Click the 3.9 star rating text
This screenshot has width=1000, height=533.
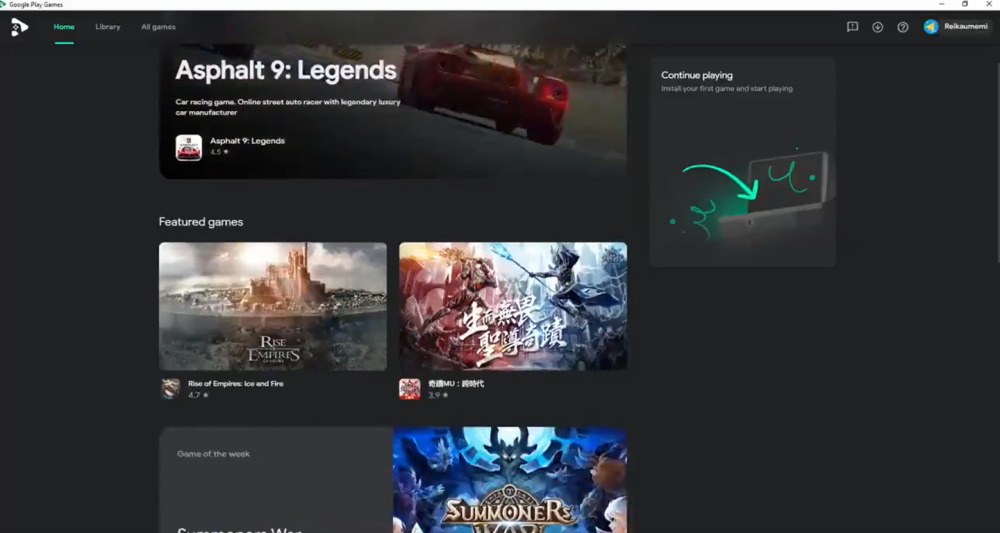(x=438, y=395)
